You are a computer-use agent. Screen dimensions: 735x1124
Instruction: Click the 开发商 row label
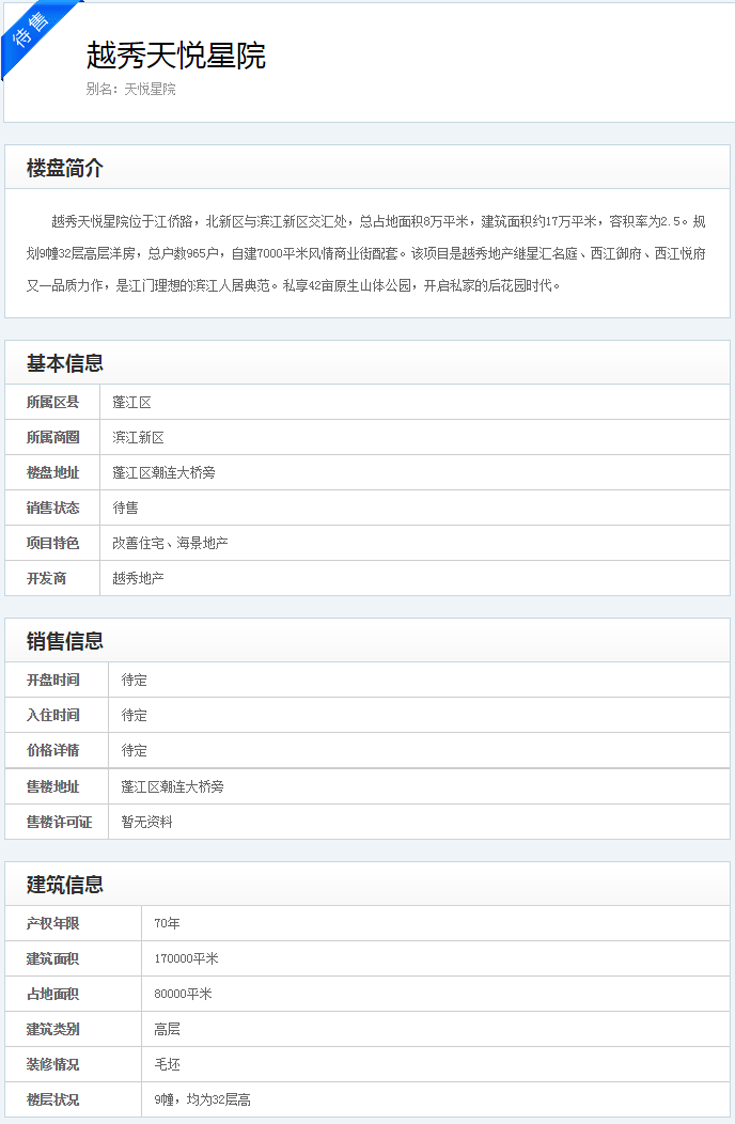click(x=46, y=578)
